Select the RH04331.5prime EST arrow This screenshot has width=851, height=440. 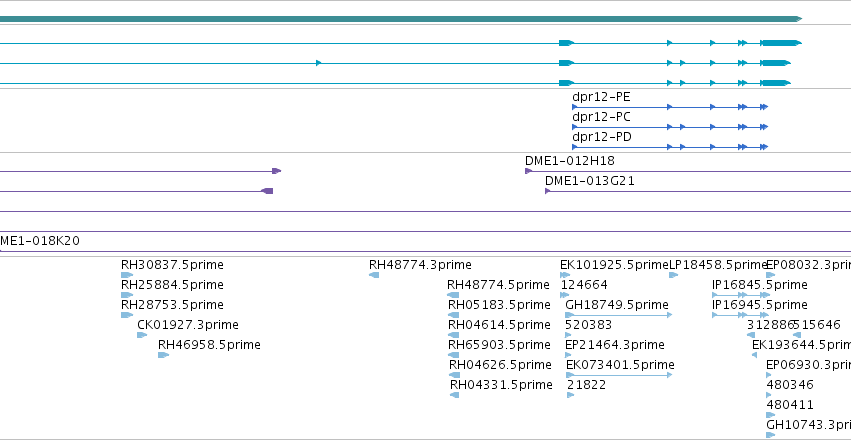point(454,395)
